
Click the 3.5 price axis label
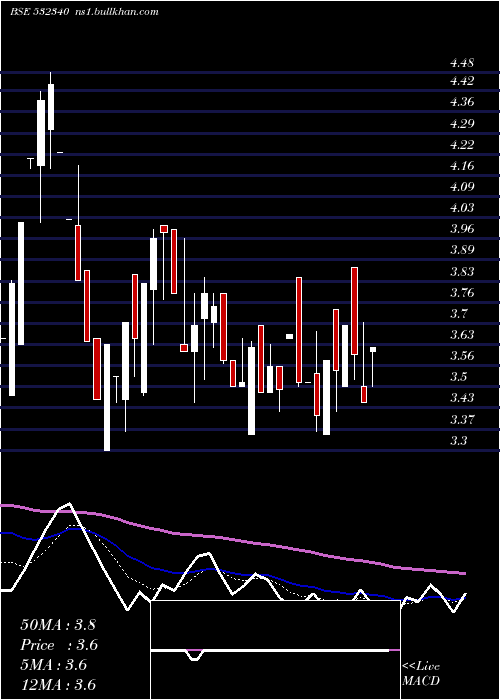pos(458,377)
